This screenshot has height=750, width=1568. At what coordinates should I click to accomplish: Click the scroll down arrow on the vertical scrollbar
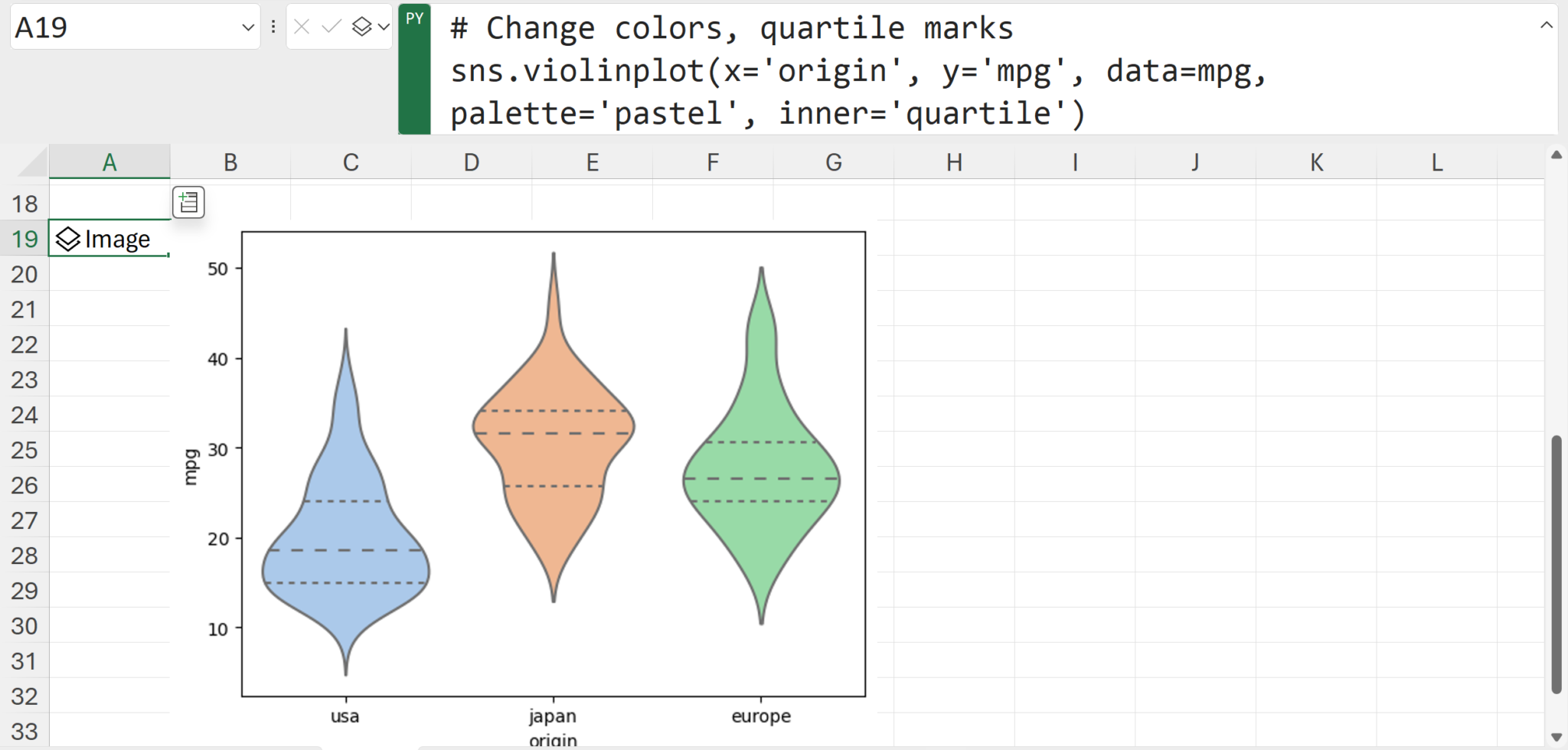pos(1557,735)
